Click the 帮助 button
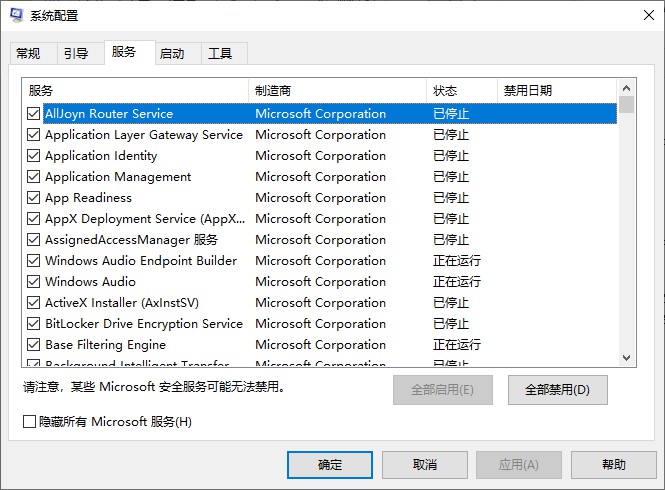The height and width of the screenshot is (490, 665). click(613, 465)
